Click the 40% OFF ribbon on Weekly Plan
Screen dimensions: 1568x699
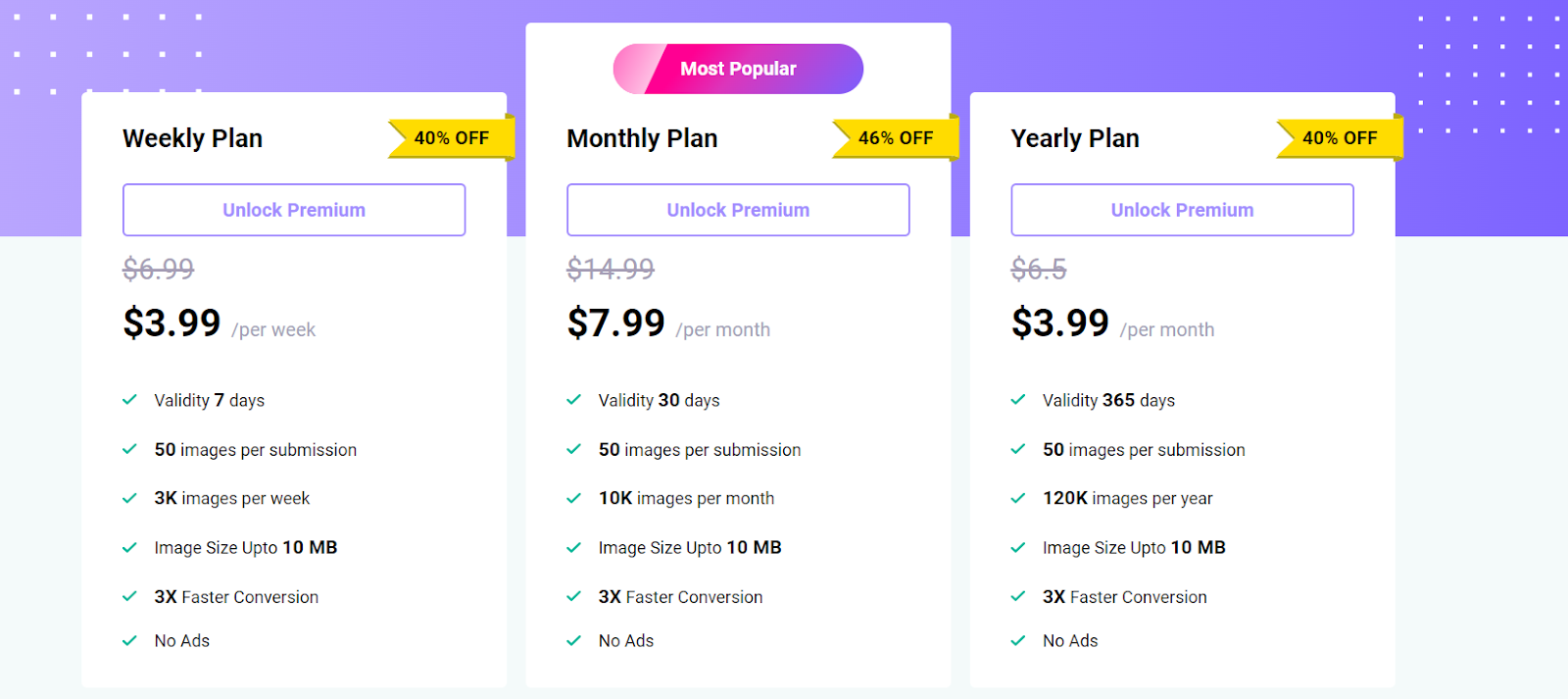451,138
